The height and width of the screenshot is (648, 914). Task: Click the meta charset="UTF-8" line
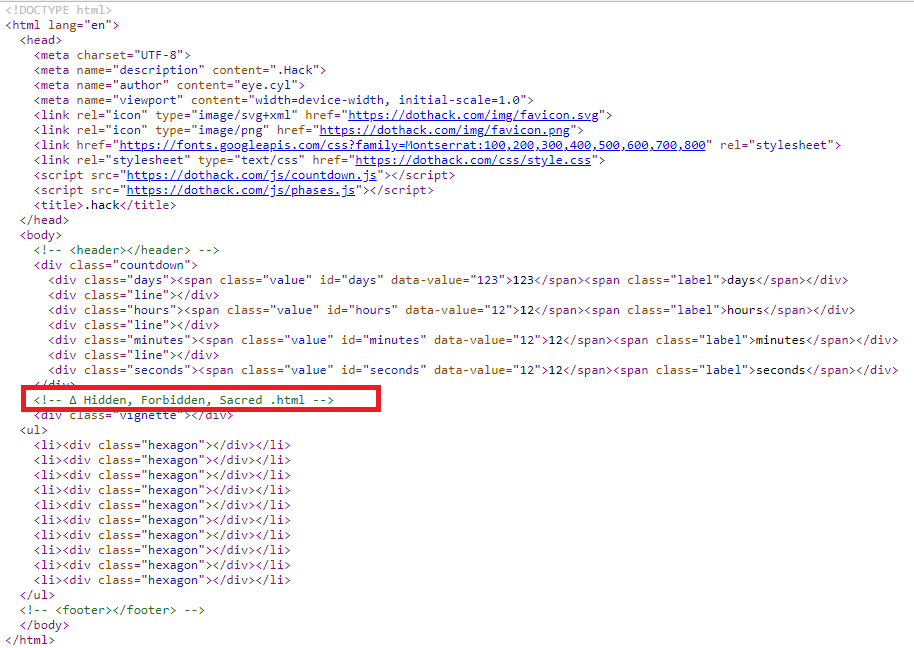113,55
